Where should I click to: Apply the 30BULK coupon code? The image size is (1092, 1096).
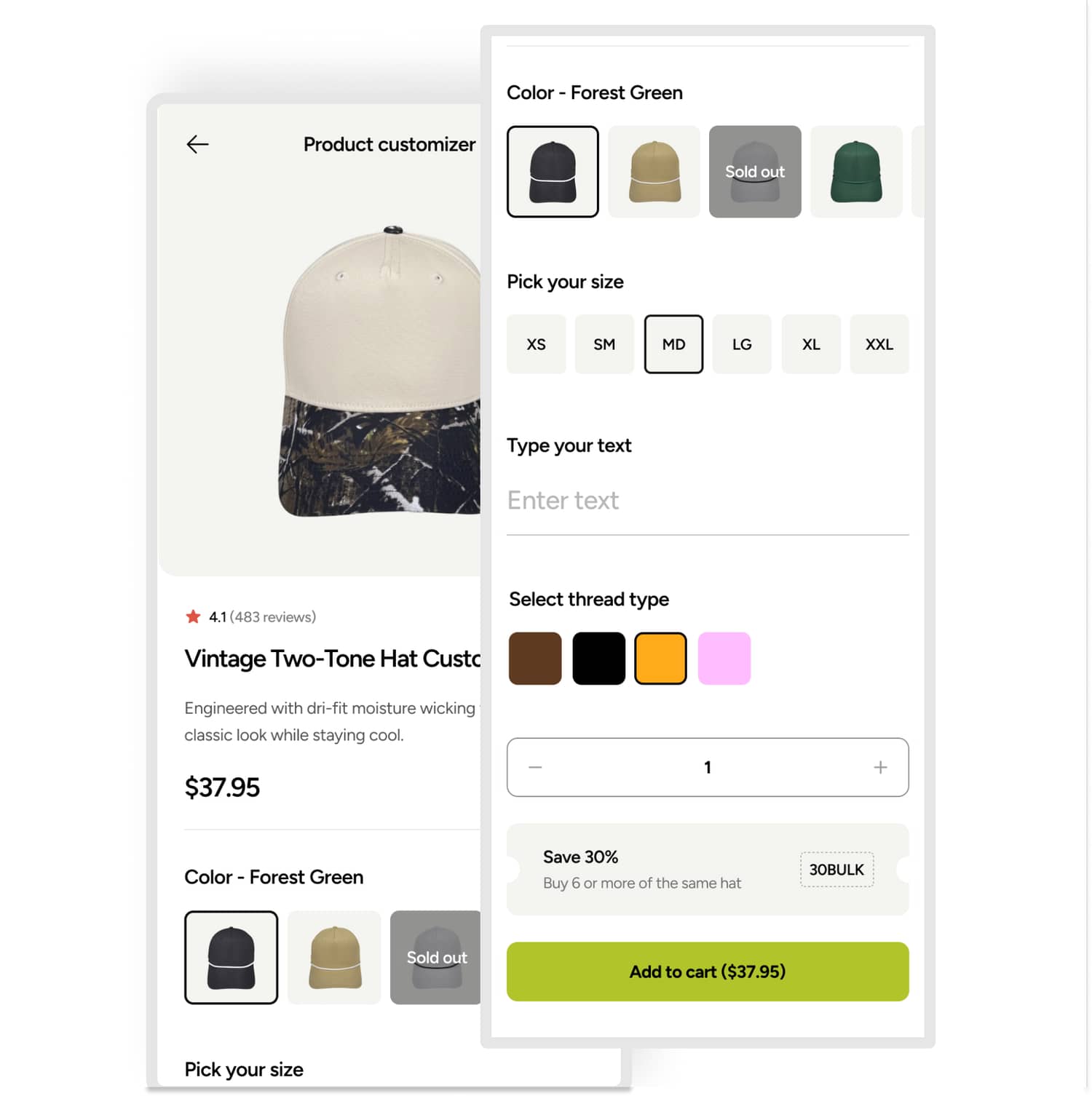pos(837,869)
